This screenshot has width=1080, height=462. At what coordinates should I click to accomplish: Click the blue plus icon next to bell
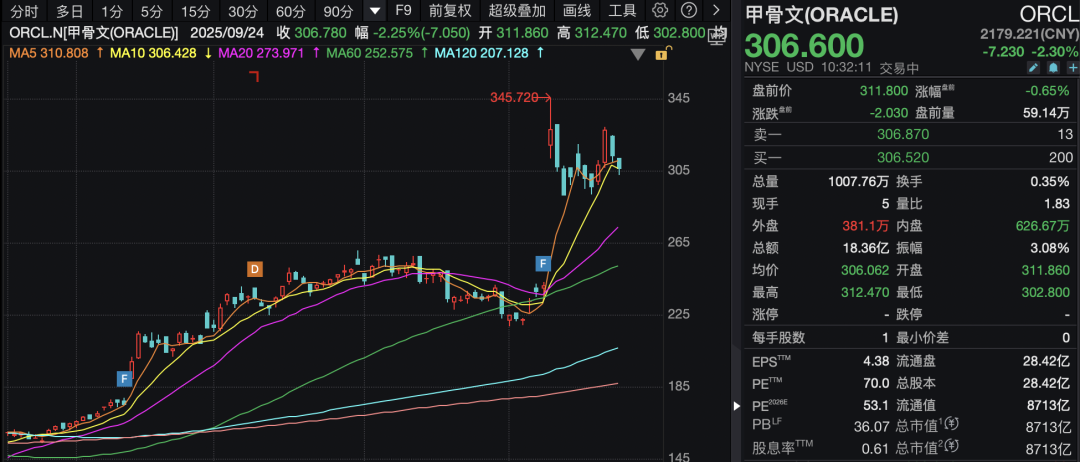pyautogui.click(x=1072, y=67)
